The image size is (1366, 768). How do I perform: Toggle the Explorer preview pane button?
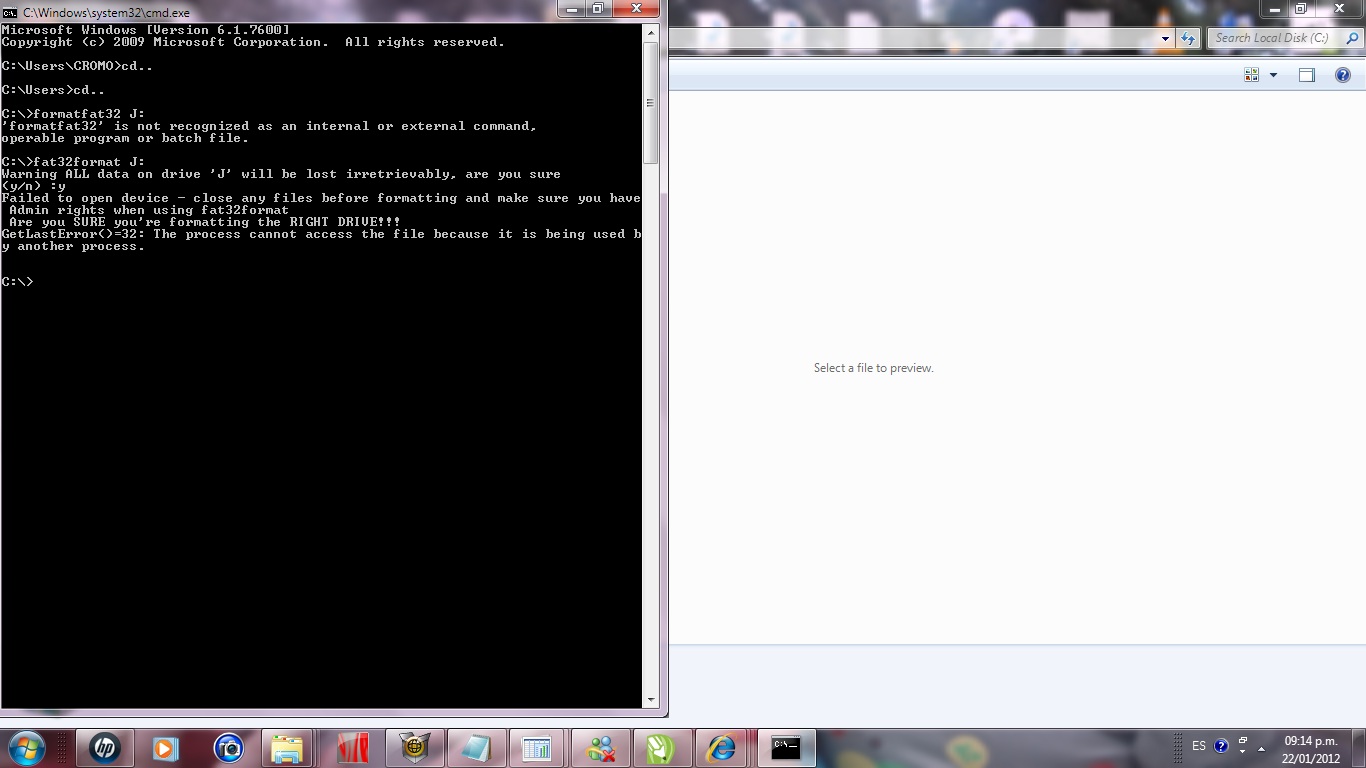coord(1306,75)
